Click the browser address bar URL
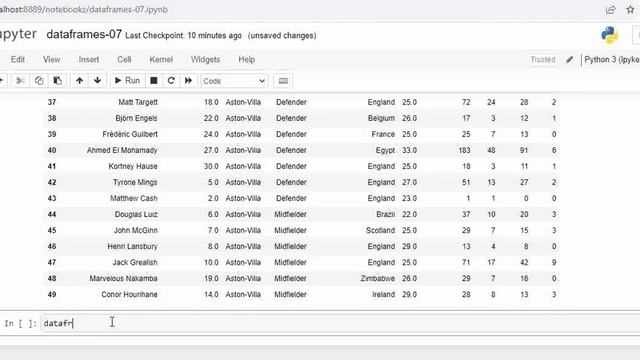 point(84,9)
